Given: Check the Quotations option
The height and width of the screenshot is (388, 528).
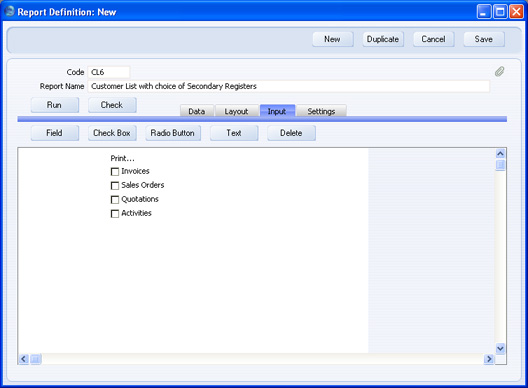Looking at the screenshot, I should click(x=115, y=200).
